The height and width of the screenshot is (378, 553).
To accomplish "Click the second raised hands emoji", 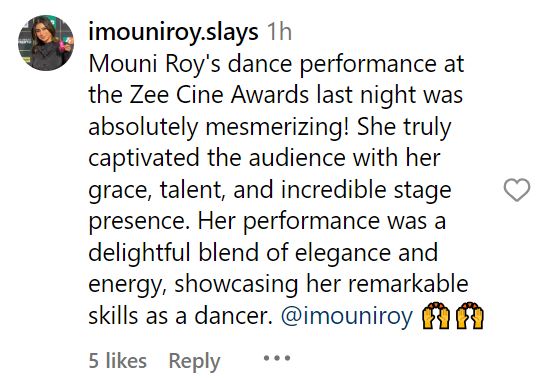I will [x=470, y=315].
